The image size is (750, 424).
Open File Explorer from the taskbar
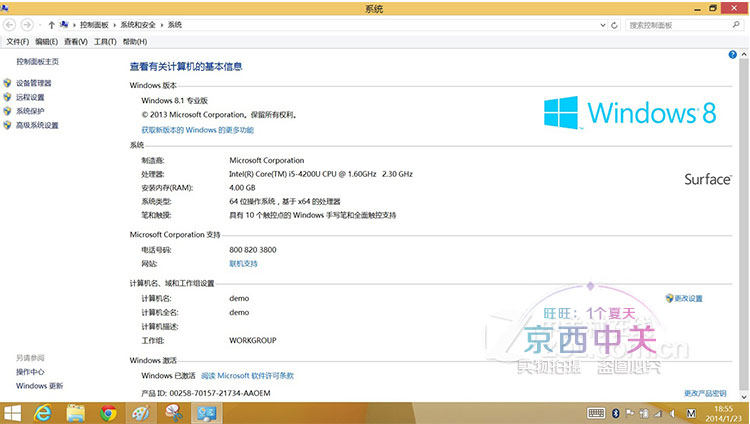pos(76,413)
